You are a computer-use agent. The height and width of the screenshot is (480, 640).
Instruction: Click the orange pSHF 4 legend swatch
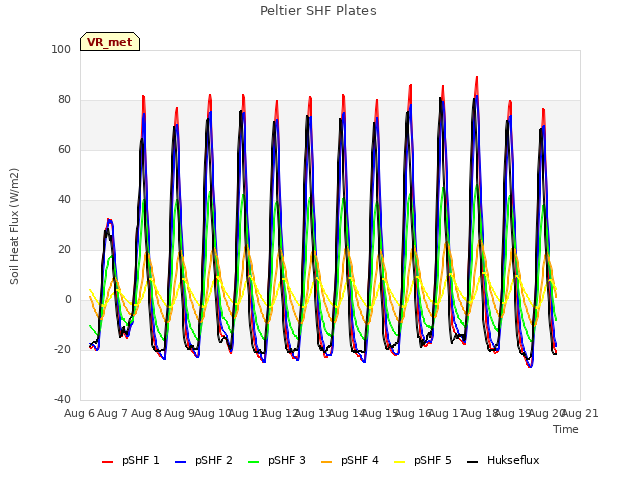pyautogui.click(x=327, y=462)
